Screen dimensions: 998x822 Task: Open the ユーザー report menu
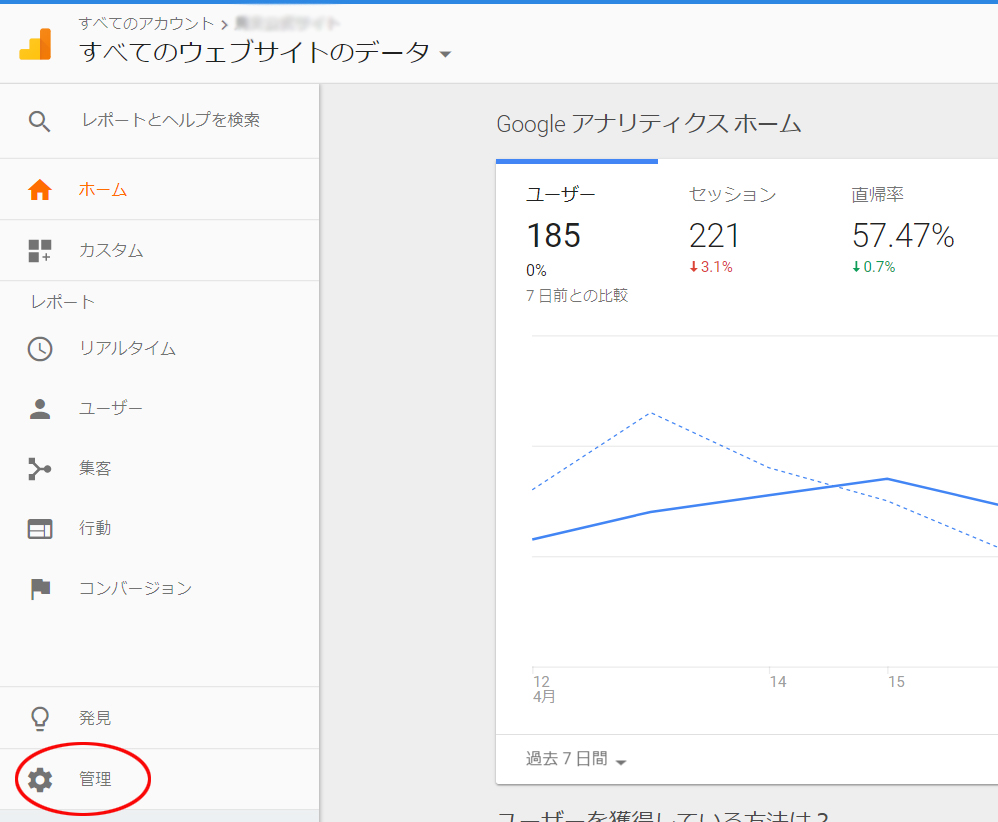point(159,409)
